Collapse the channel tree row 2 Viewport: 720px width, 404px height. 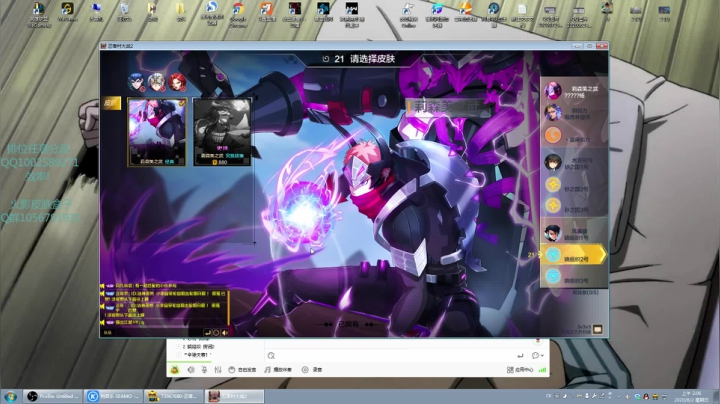click(x=179, y=347)
